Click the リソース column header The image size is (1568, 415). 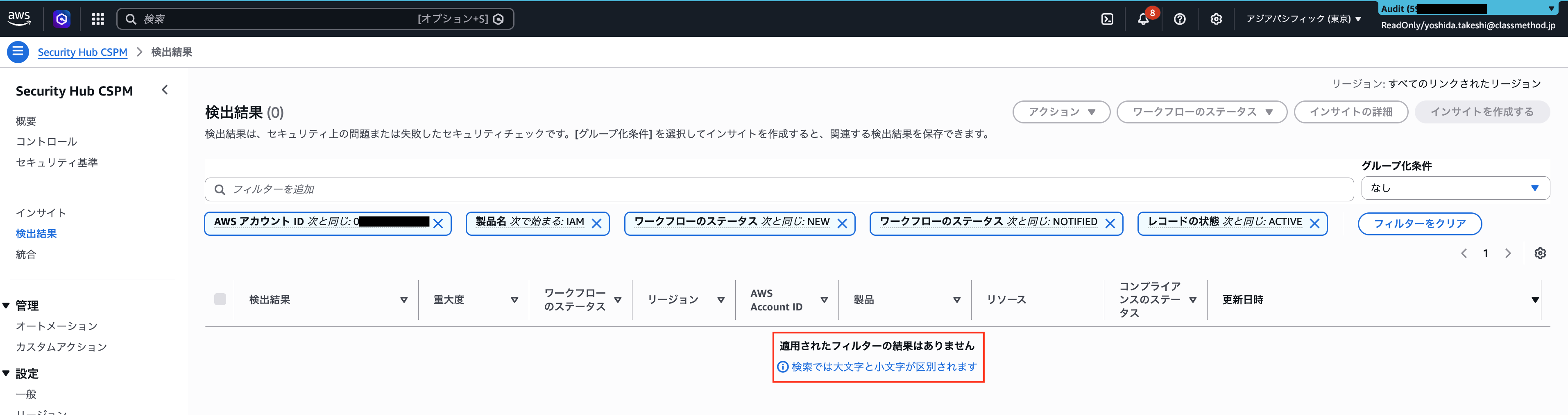click(1006, 300)
